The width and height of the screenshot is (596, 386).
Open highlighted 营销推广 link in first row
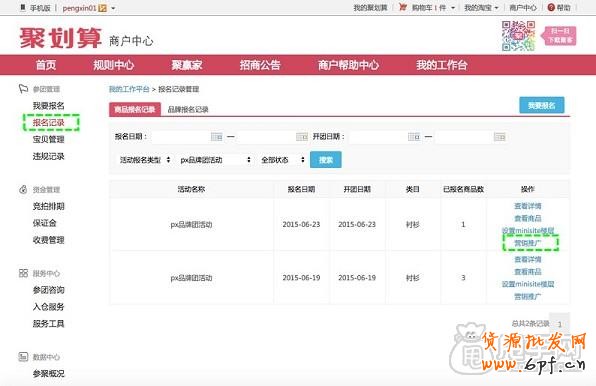[x=528, y=243]
